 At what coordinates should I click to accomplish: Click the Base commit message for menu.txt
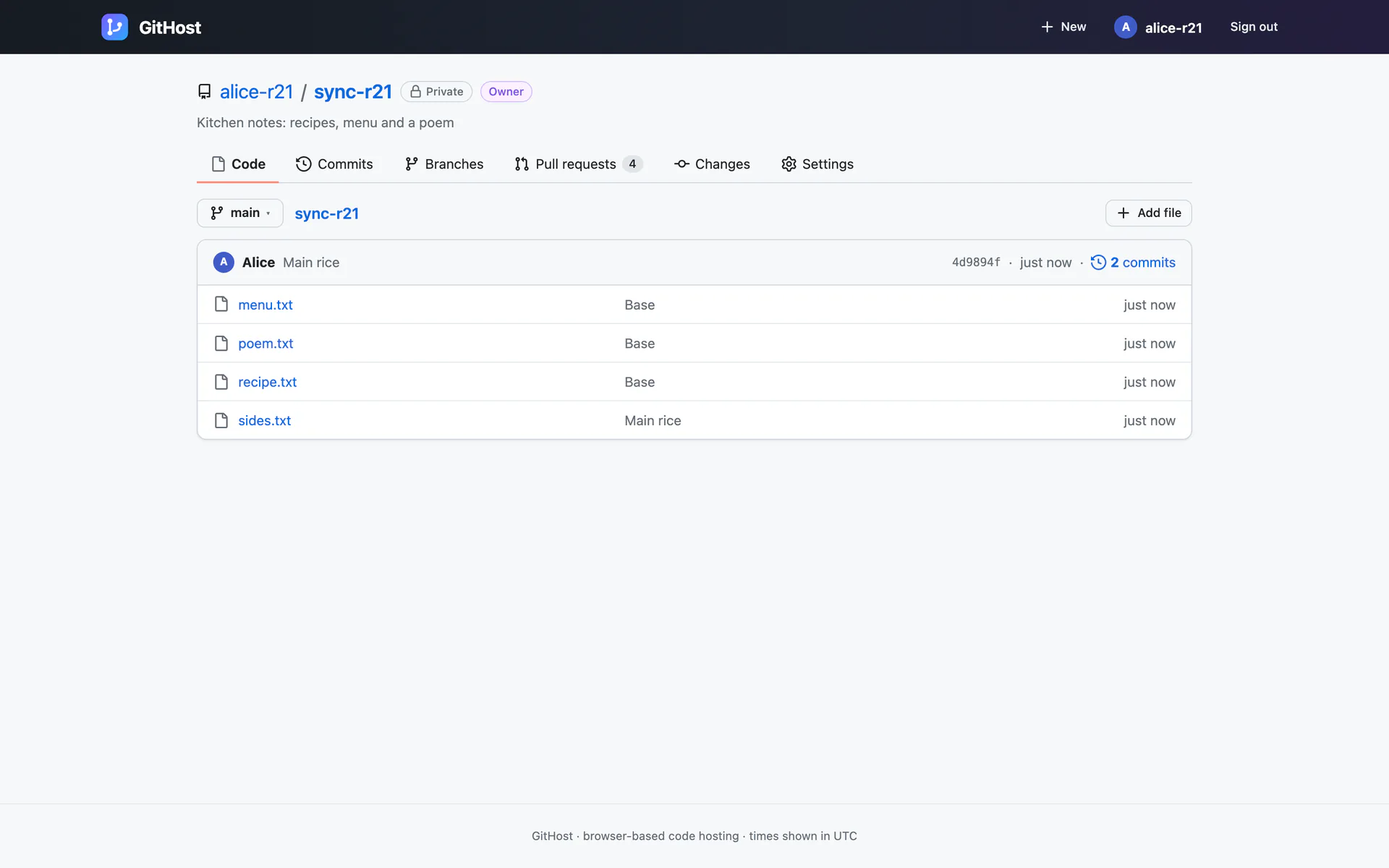(640, 305)
